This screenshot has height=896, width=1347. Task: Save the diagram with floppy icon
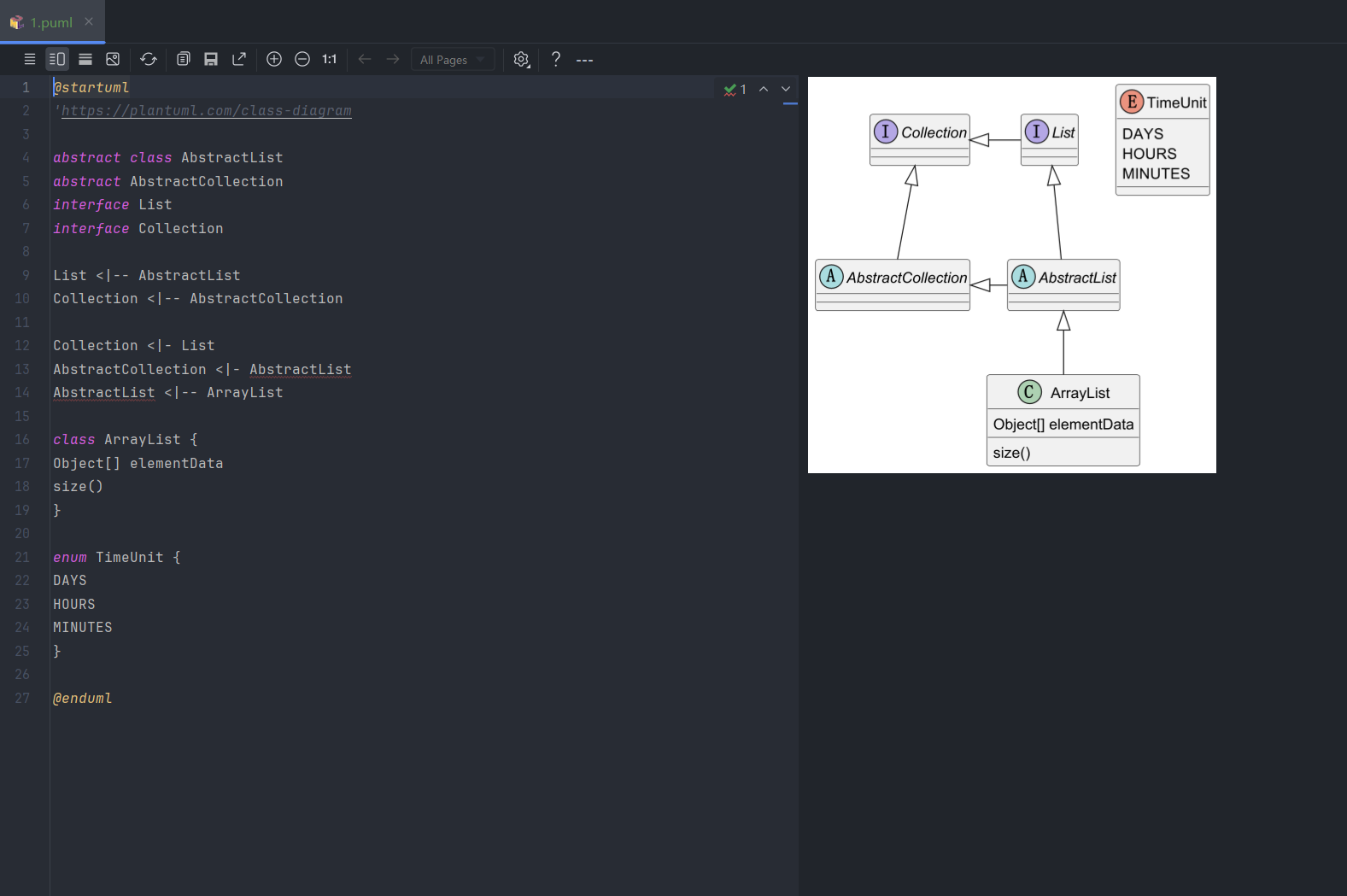tap(211, 59)
